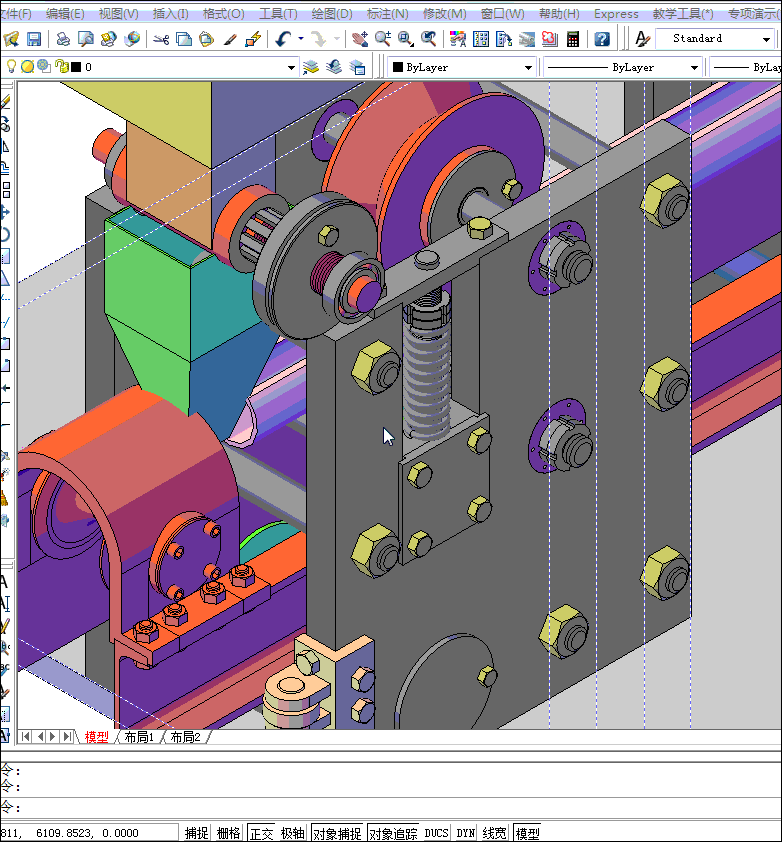Viewport: 782px width, 842px height.
Task: Activate Zoom Realtime magnifier
Action: 383,39
